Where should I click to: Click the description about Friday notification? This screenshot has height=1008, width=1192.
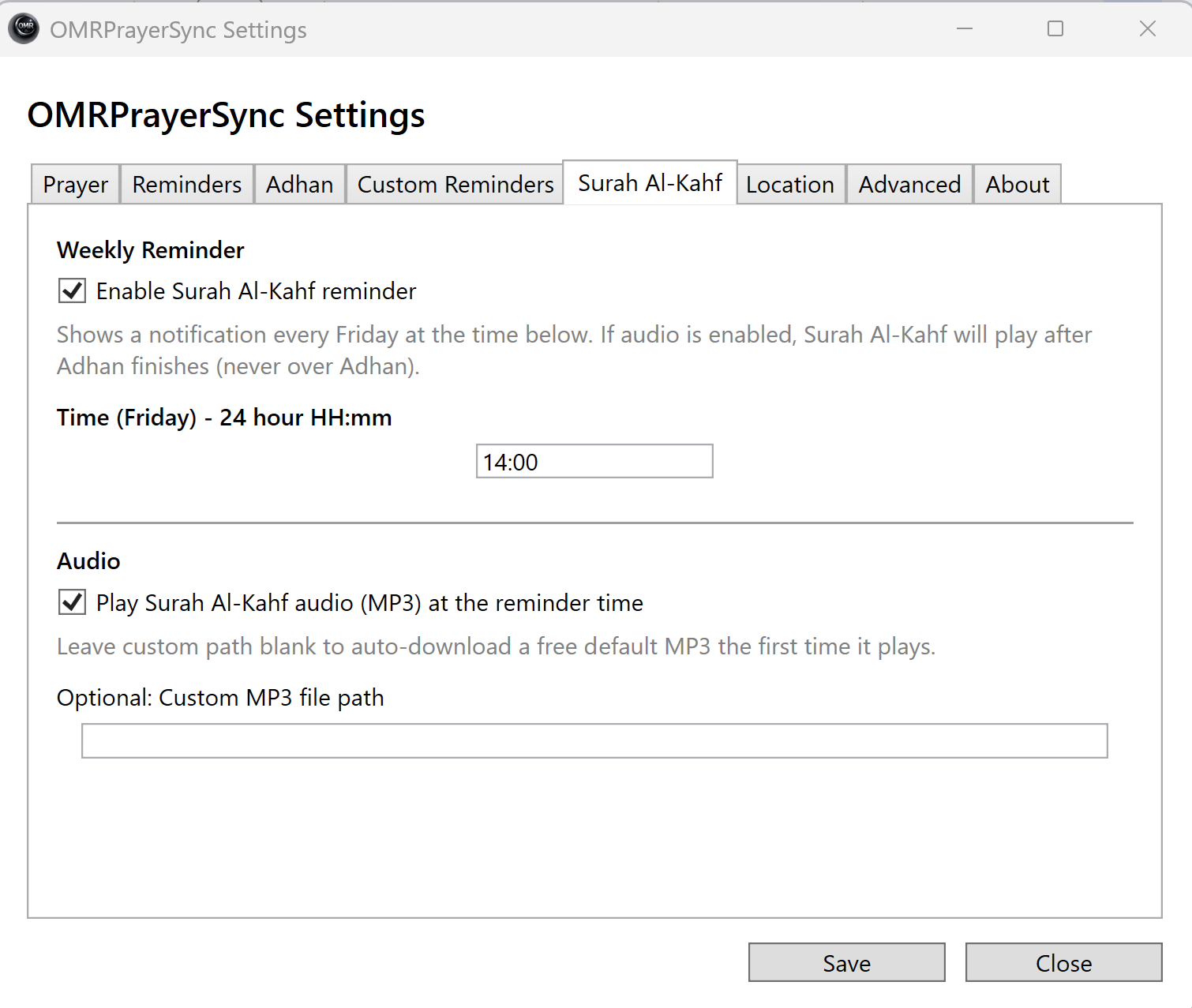coord(575,350)
